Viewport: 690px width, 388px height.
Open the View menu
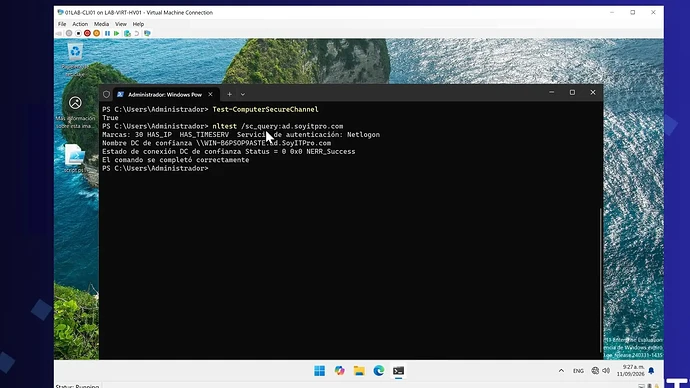121,24
